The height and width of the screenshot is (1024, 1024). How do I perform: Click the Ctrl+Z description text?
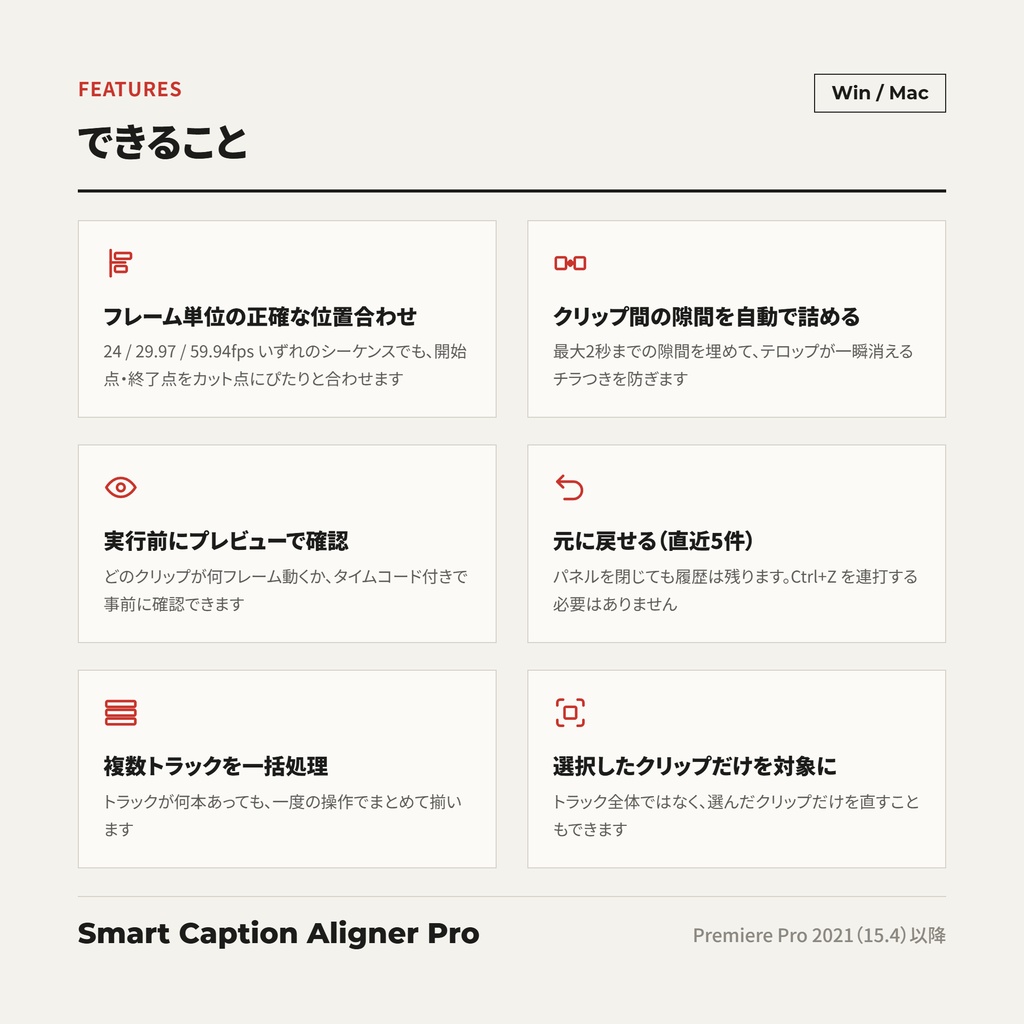(735, 590)
